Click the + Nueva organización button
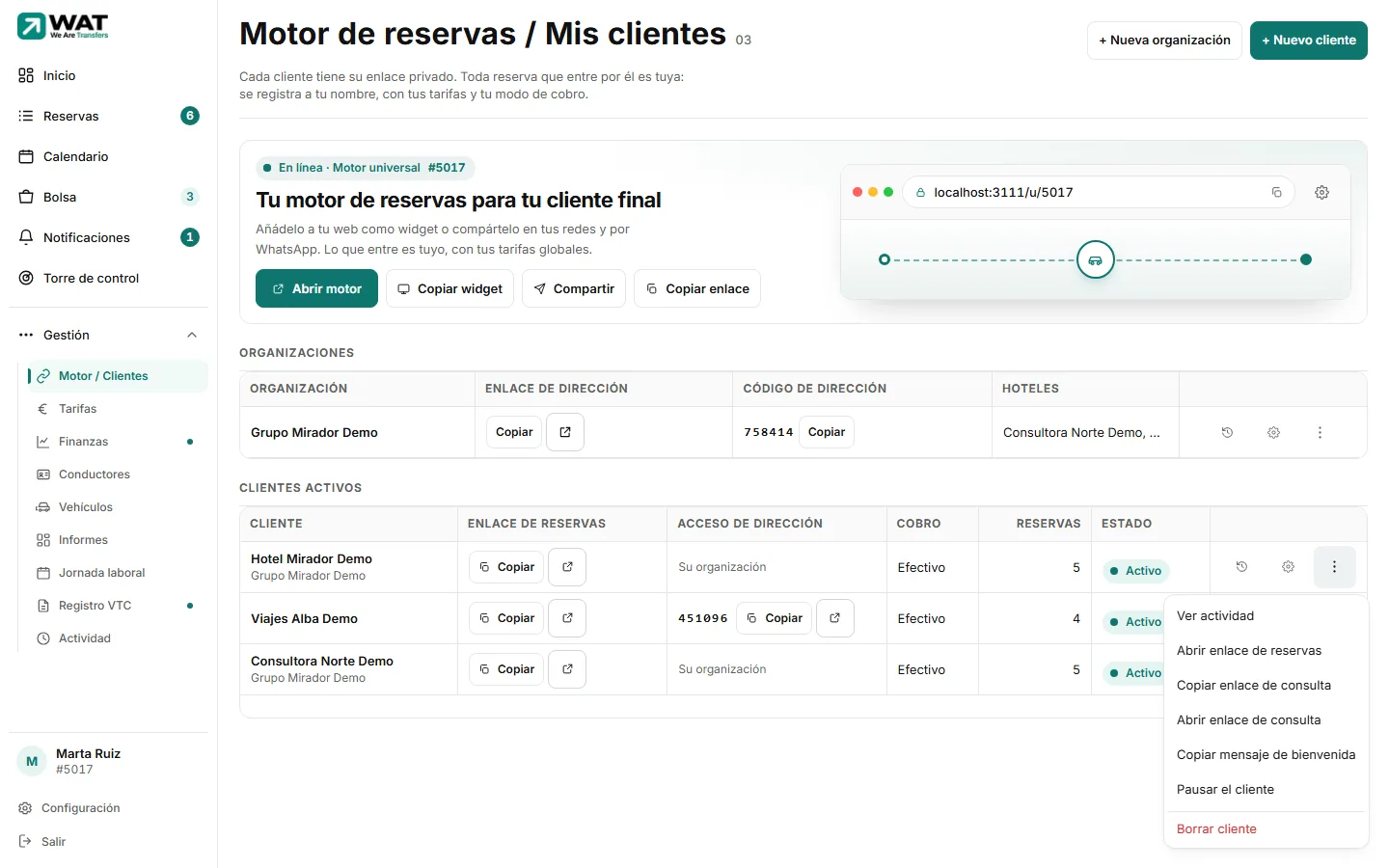1389x868 pixels. [1164, 41]
